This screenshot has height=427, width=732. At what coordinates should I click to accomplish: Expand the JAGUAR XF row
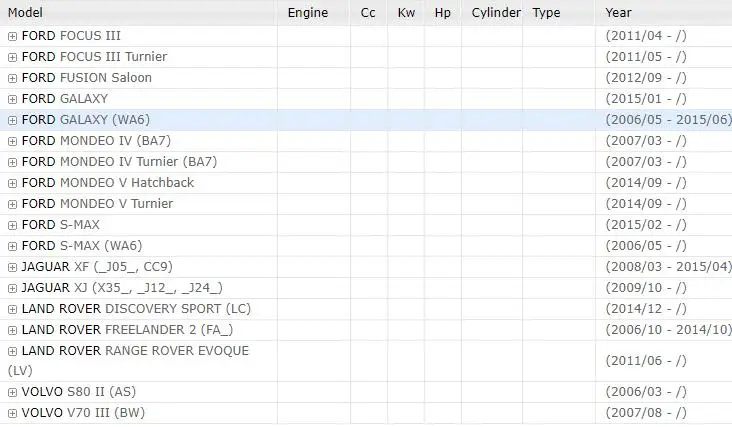point(13,267)
